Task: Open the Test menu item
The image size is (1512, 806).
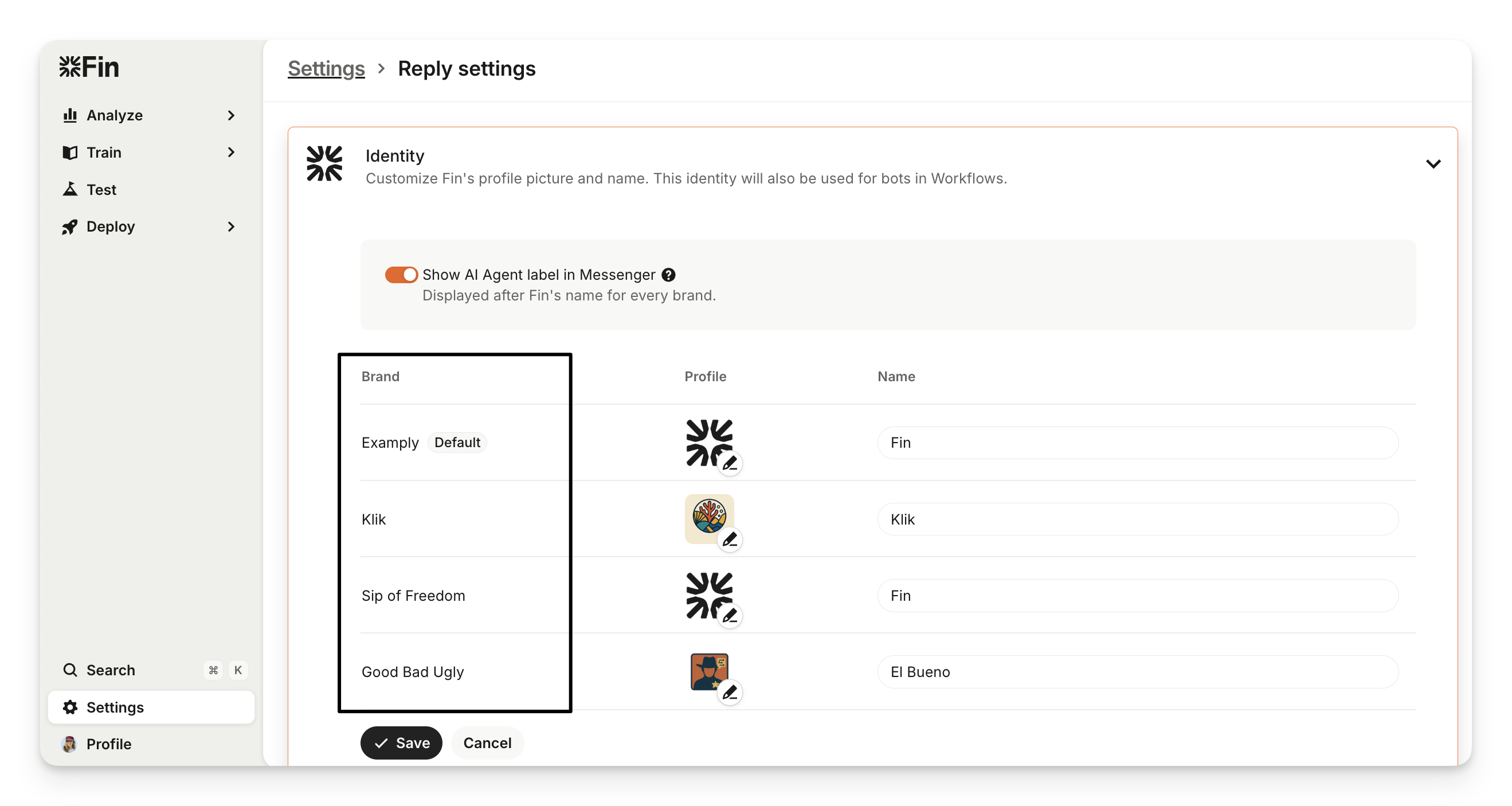Action: (x=101, y=190)
